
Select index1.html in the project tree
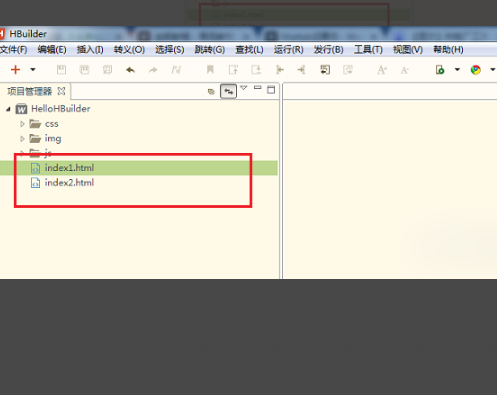pos(139,168)
